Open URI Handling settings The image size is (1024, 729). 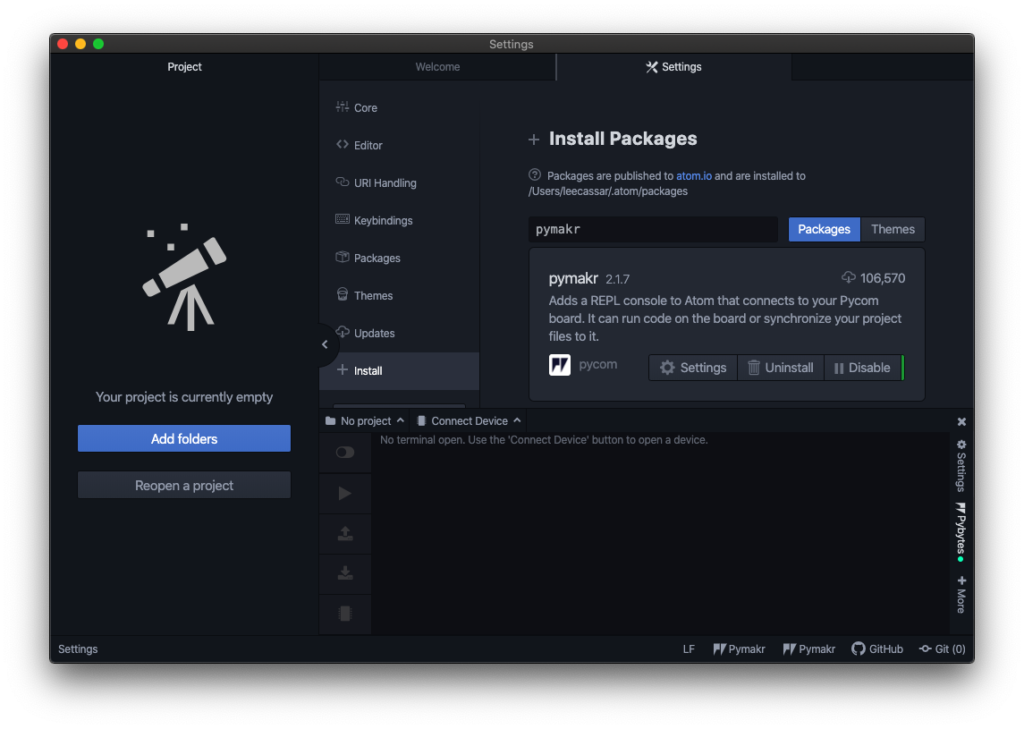376,183
